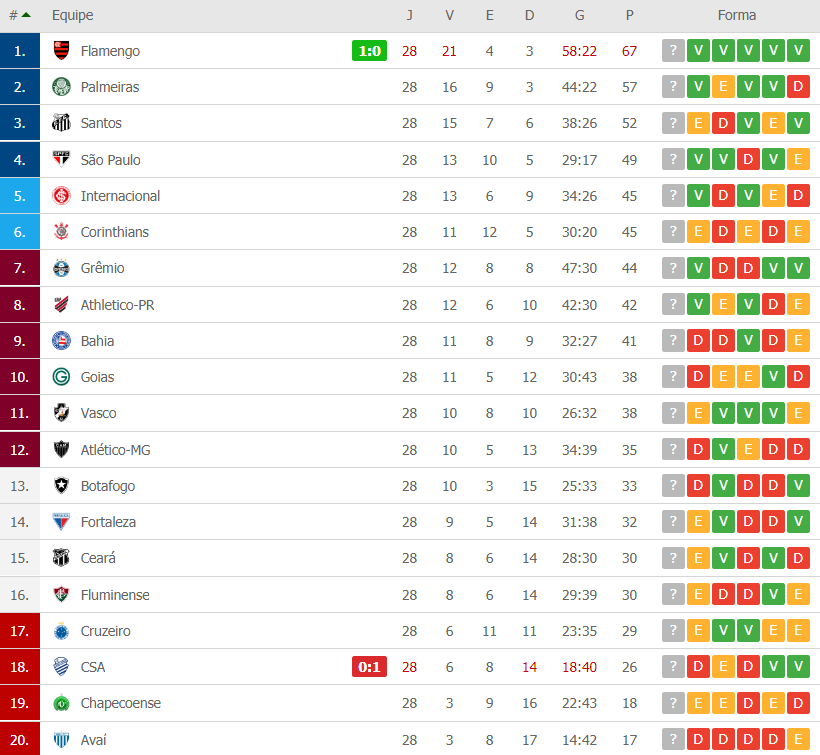Open the Athletico-PR team link
The image size is (820, 755).
[x=117, y=305]
